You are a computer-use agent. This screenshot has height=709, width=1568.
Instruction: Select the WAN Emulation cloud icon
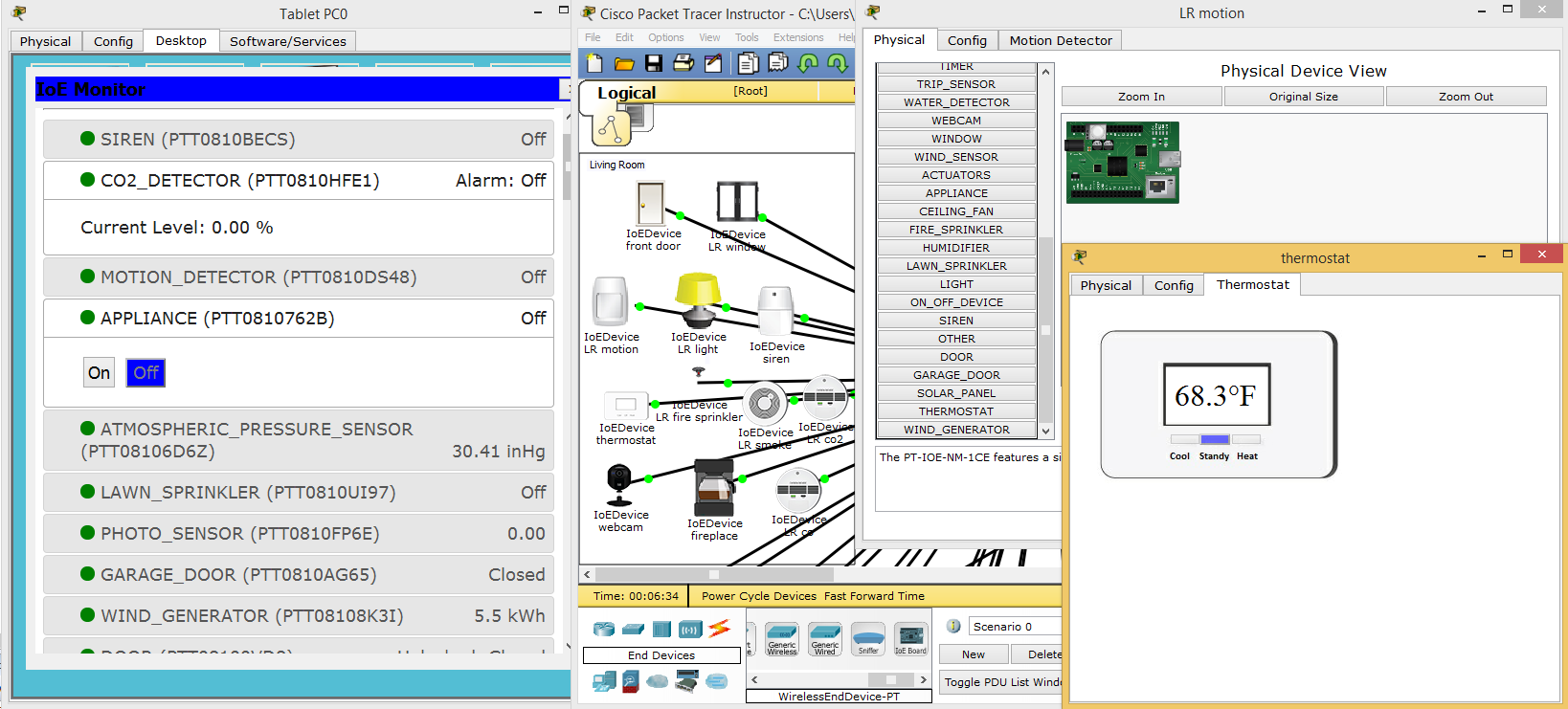coord(658,681)
